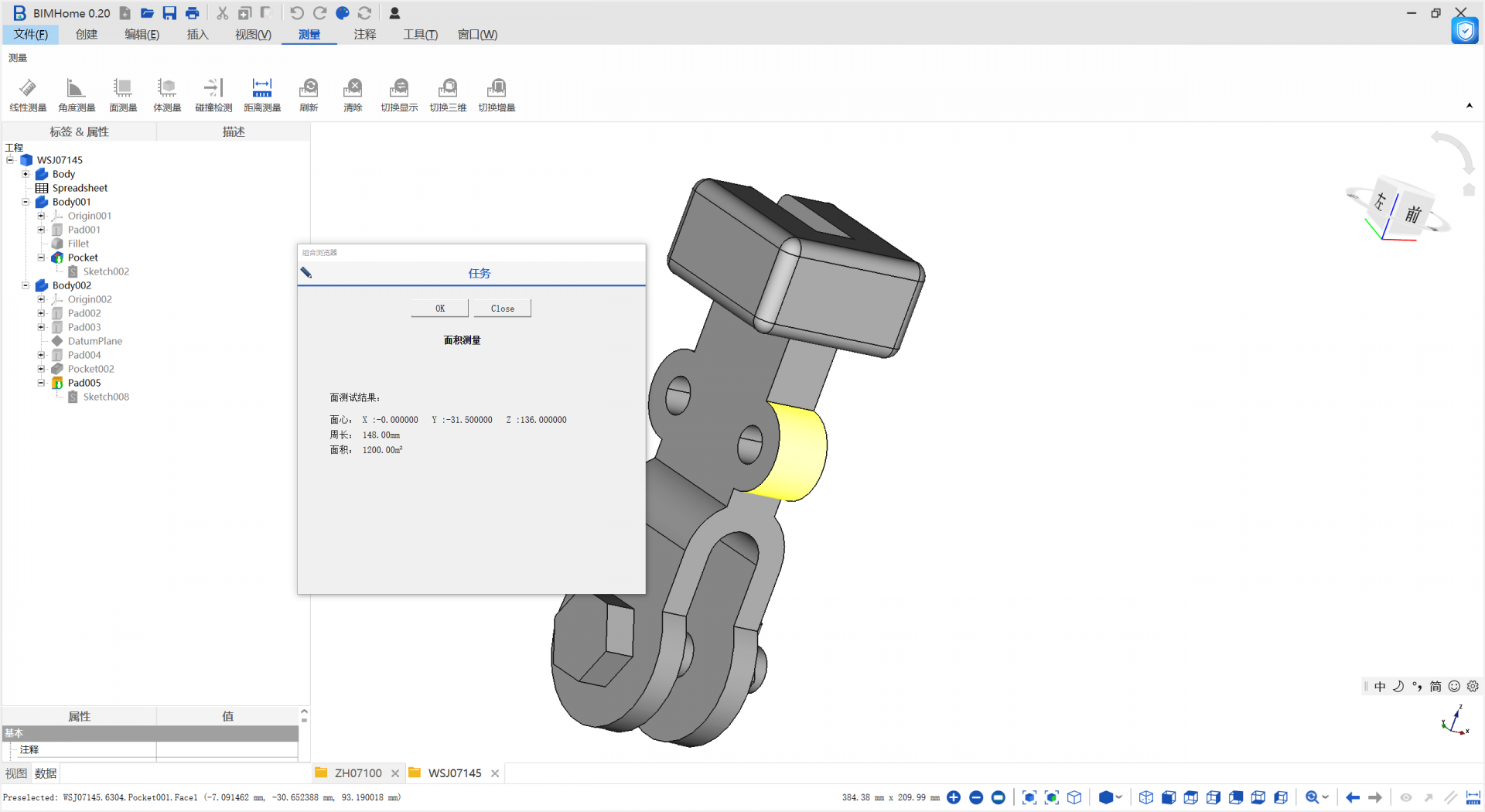This screenshot has height=812, width=1485.
Task: Collapse the ribbon with the top-right arrow
Action: (x=1469, y=106)
